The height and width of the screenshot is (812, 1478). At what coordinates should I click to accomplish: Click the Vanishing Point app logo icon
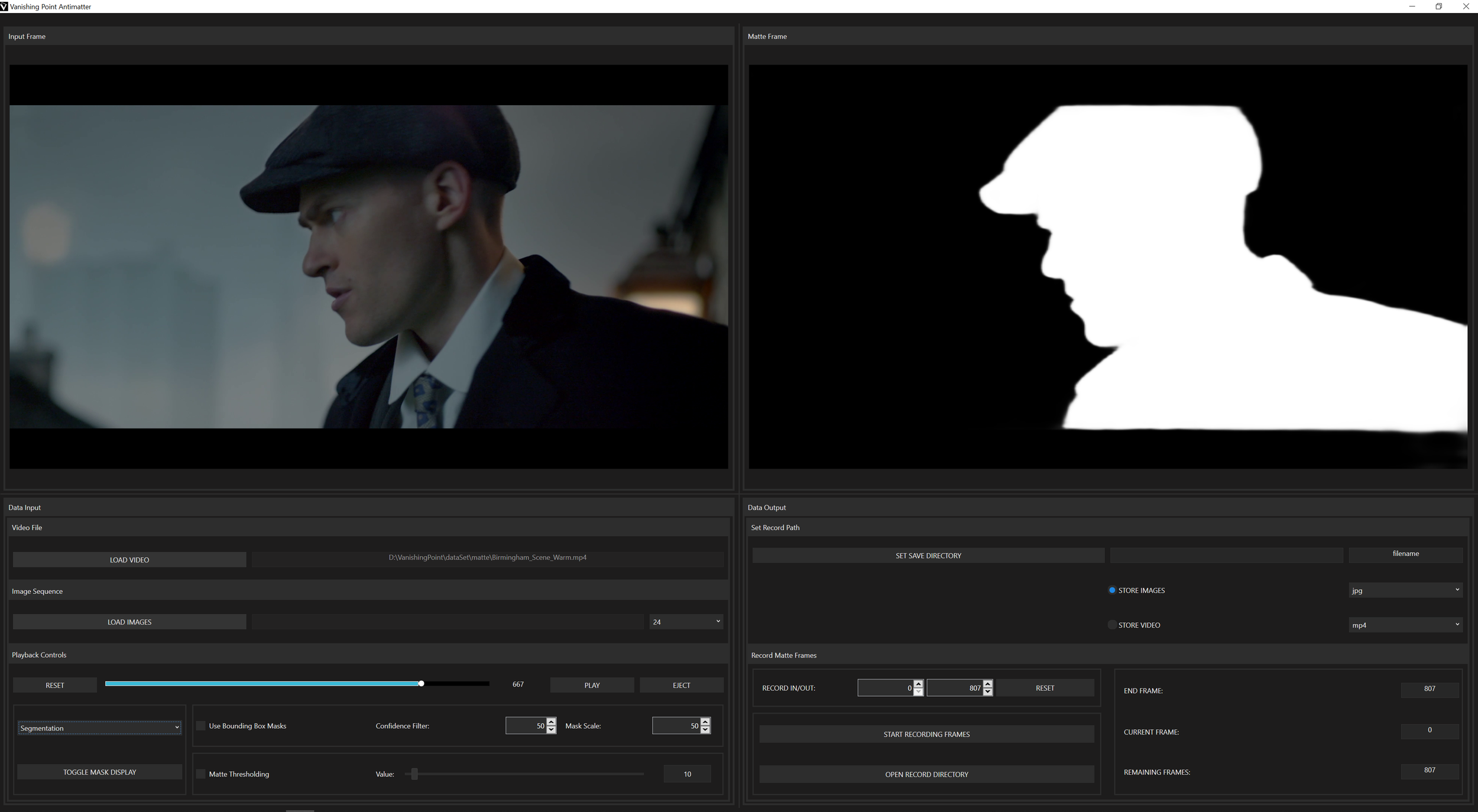pos(4,7)
